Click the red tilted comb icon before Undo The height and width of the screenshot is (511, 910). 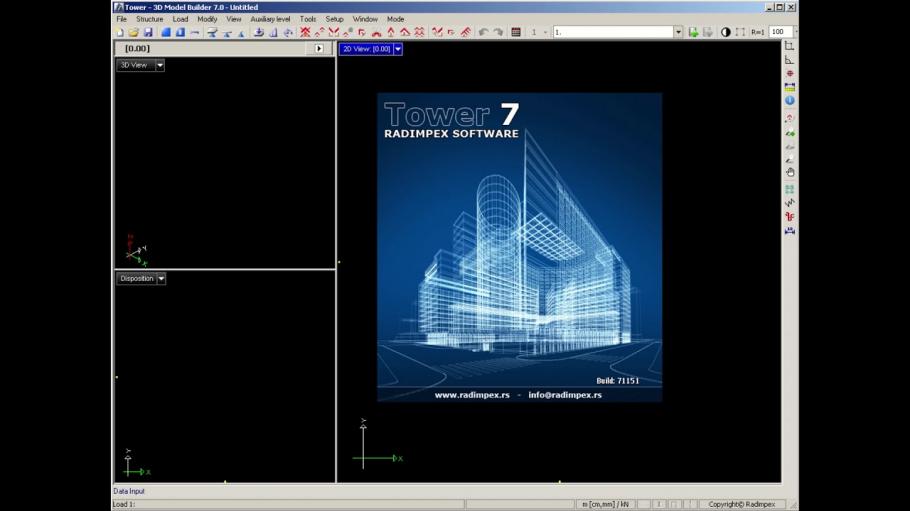(465, 33)
